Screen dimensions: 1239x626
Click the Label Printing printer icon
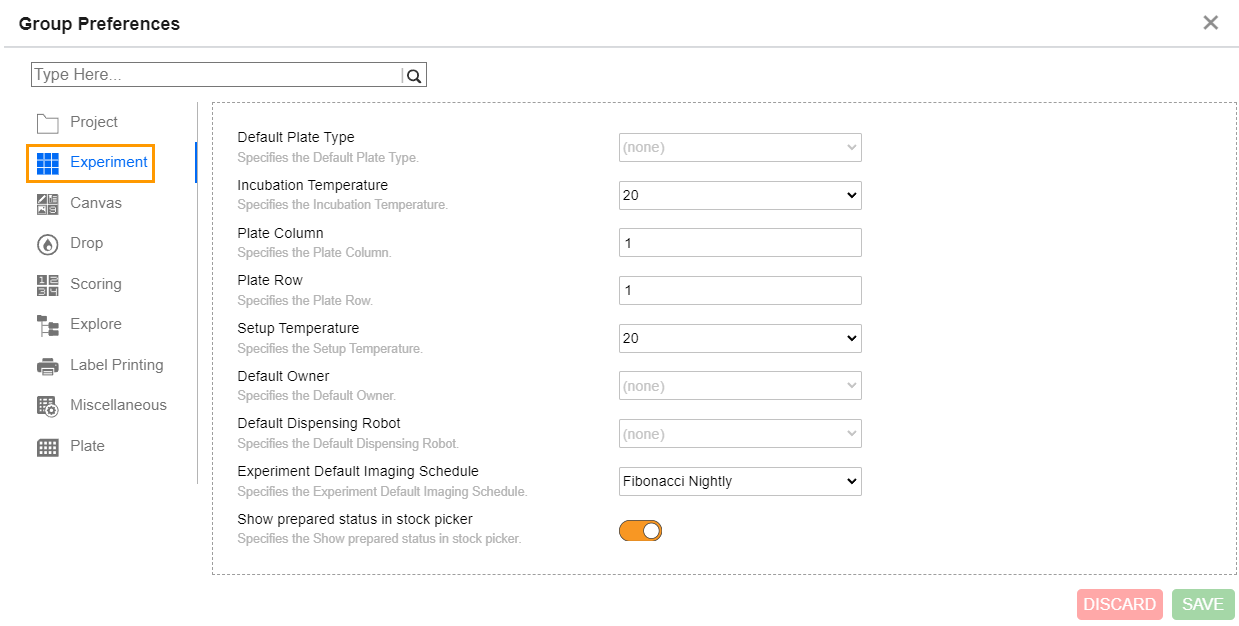click(x=48, y=366)
